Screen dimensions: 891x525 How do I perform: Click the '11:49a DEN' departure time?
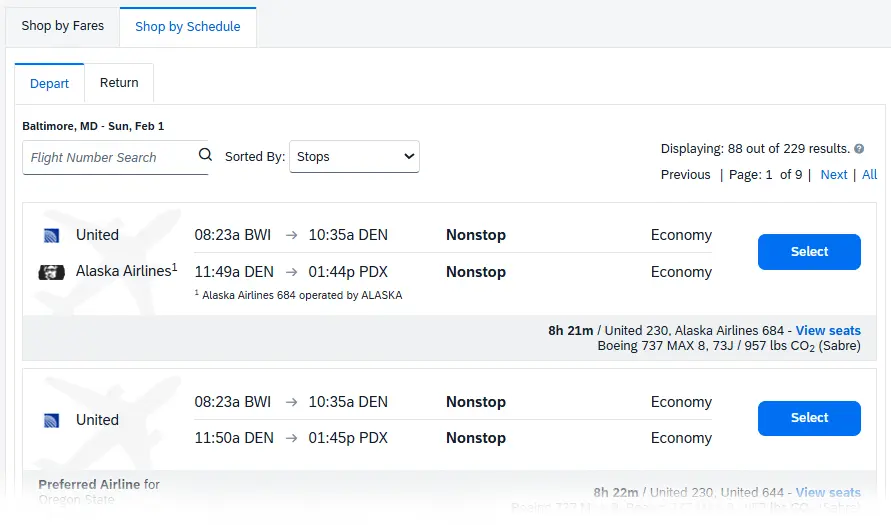coord(234,272)
